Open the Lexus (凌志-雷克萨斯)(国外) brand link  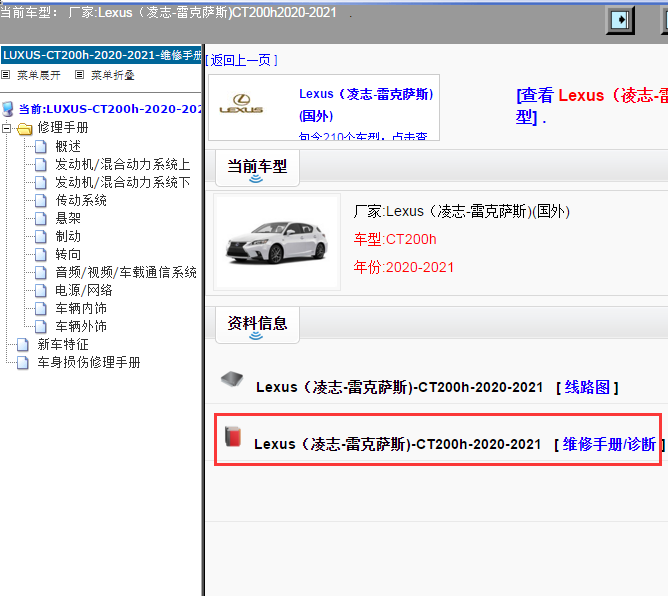(x=366, y=105)
